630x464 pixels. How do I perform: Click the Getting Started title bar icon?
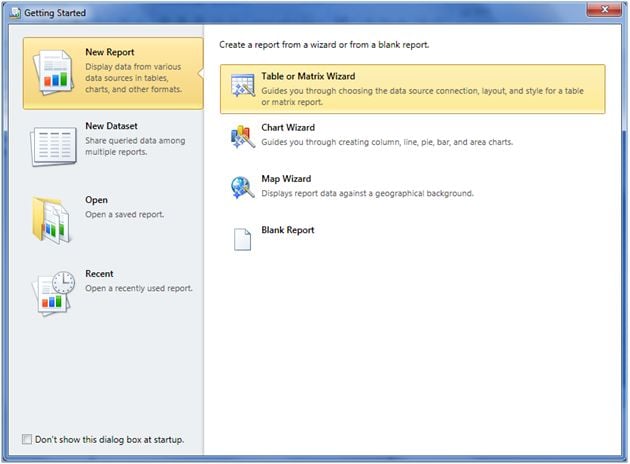pos(15,13)
